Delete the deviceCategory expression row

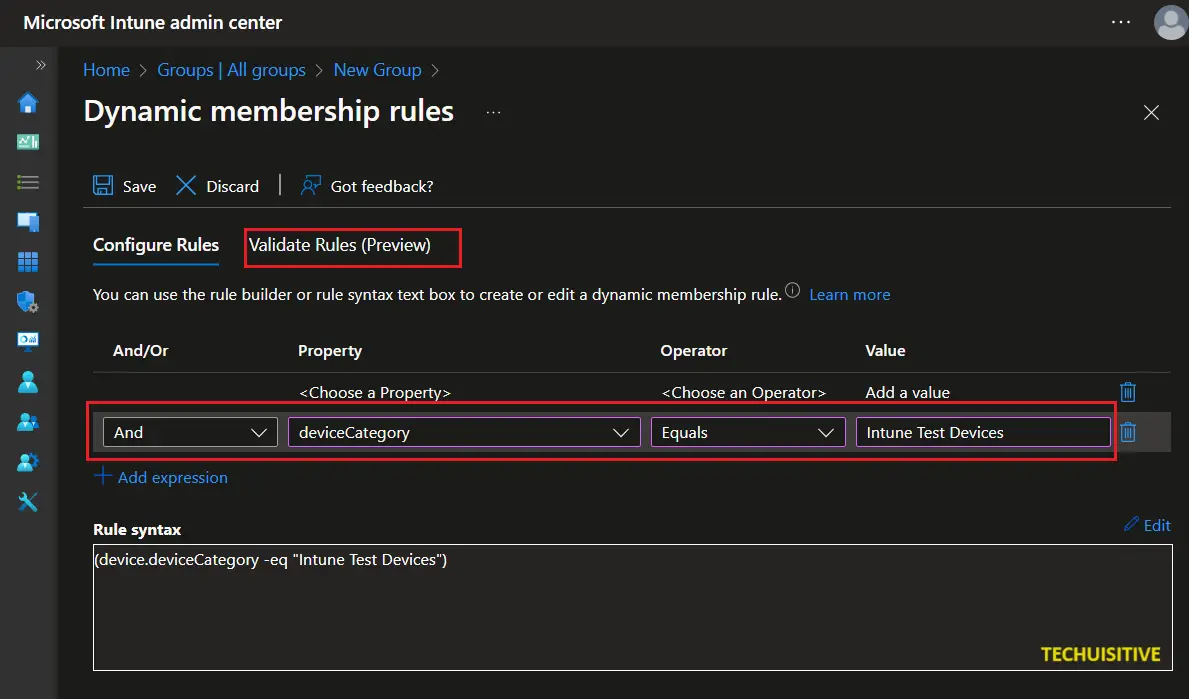tap(1128, 432)
